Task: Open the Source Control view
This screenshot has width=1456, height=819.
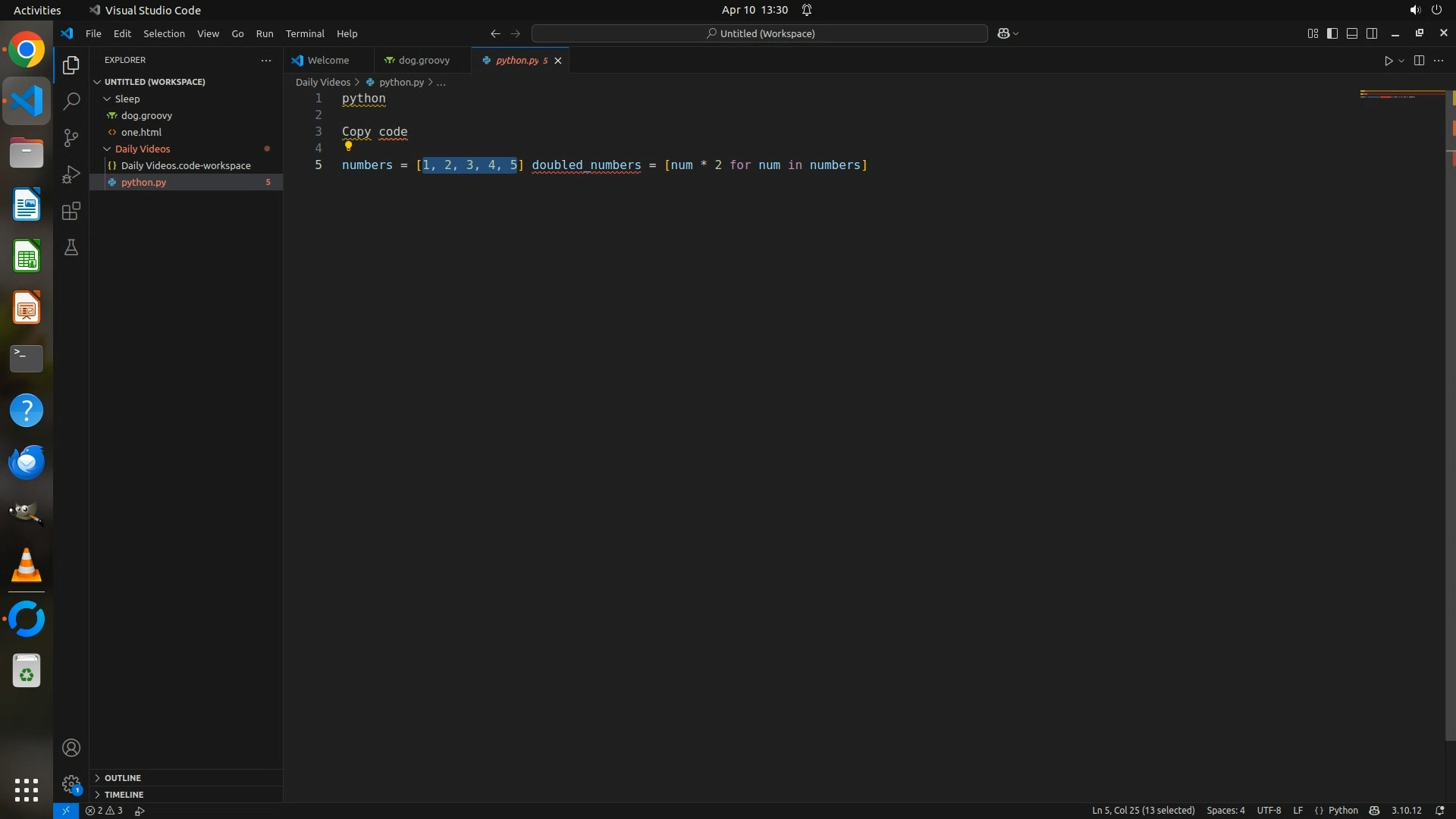Action: (71, 137)
